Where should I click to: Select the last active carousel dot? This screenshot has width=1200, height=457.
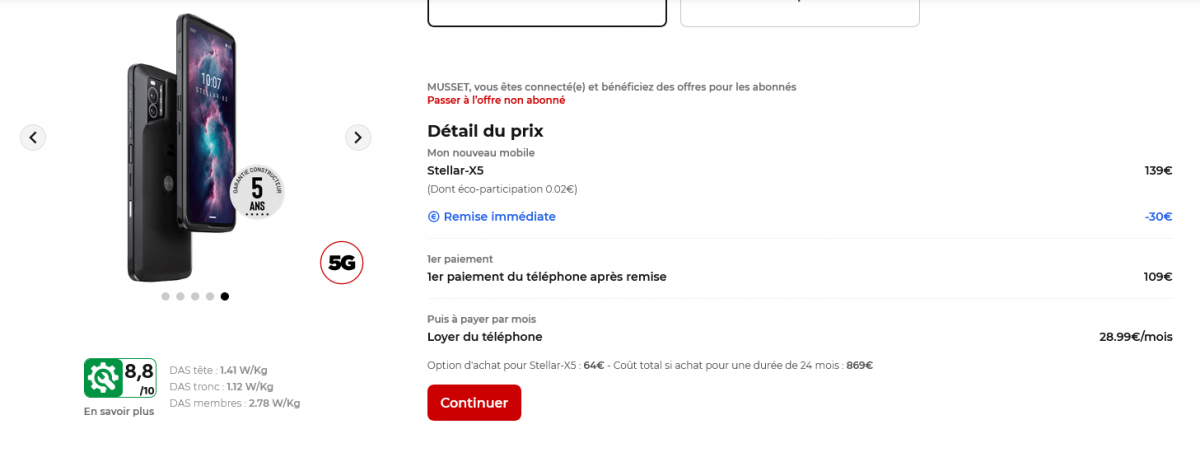pos(225,296)
